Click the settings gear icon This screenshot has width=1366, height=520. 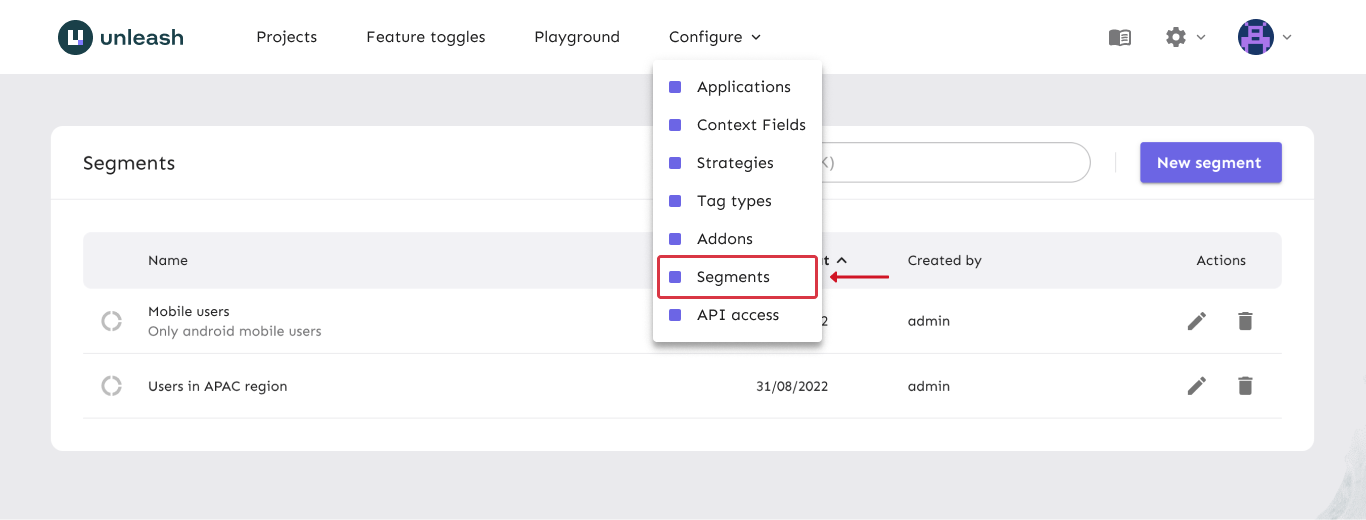click(1176, 37)
